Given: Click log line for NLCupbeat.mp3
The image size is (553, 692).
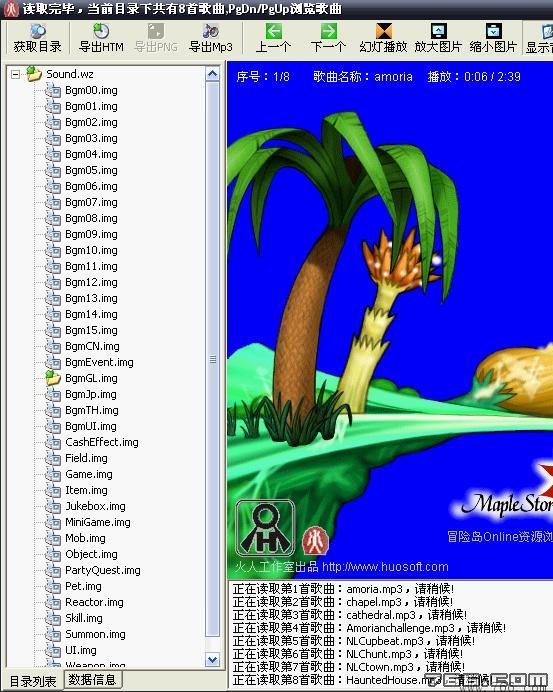Looking at the screenshot, I should click(x=354, y=641).
